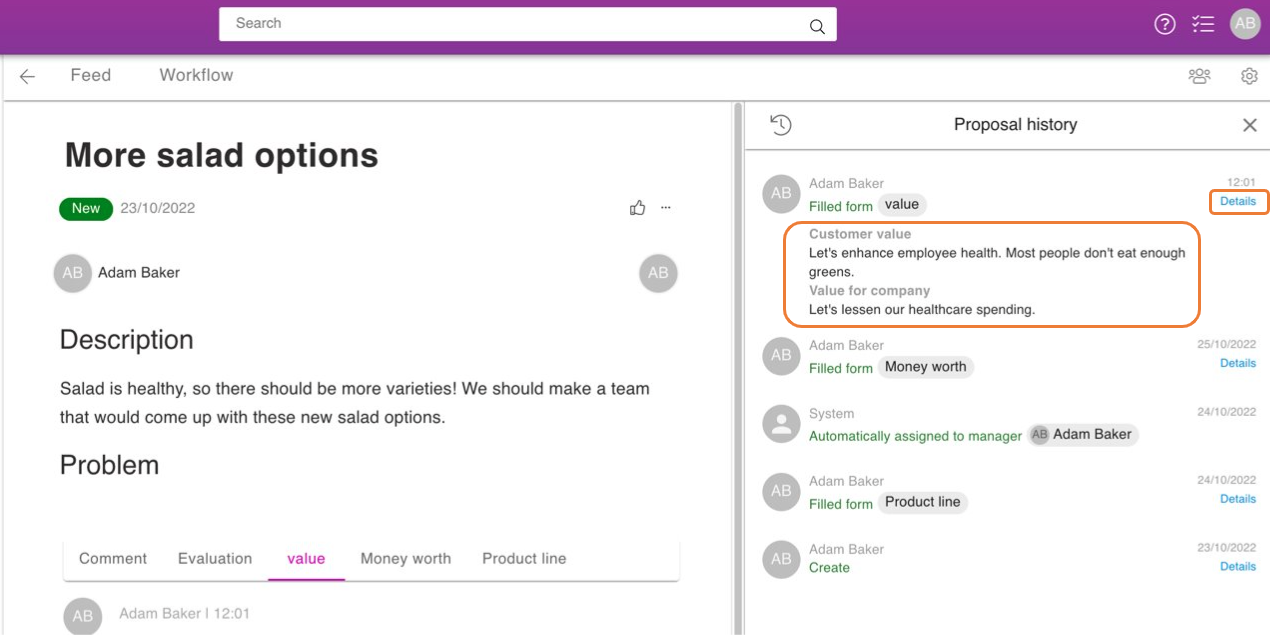
Task: Click the 'Let's lessen our healthcare spending.' text
Action: pyautogui.click(x=922, y=310)
